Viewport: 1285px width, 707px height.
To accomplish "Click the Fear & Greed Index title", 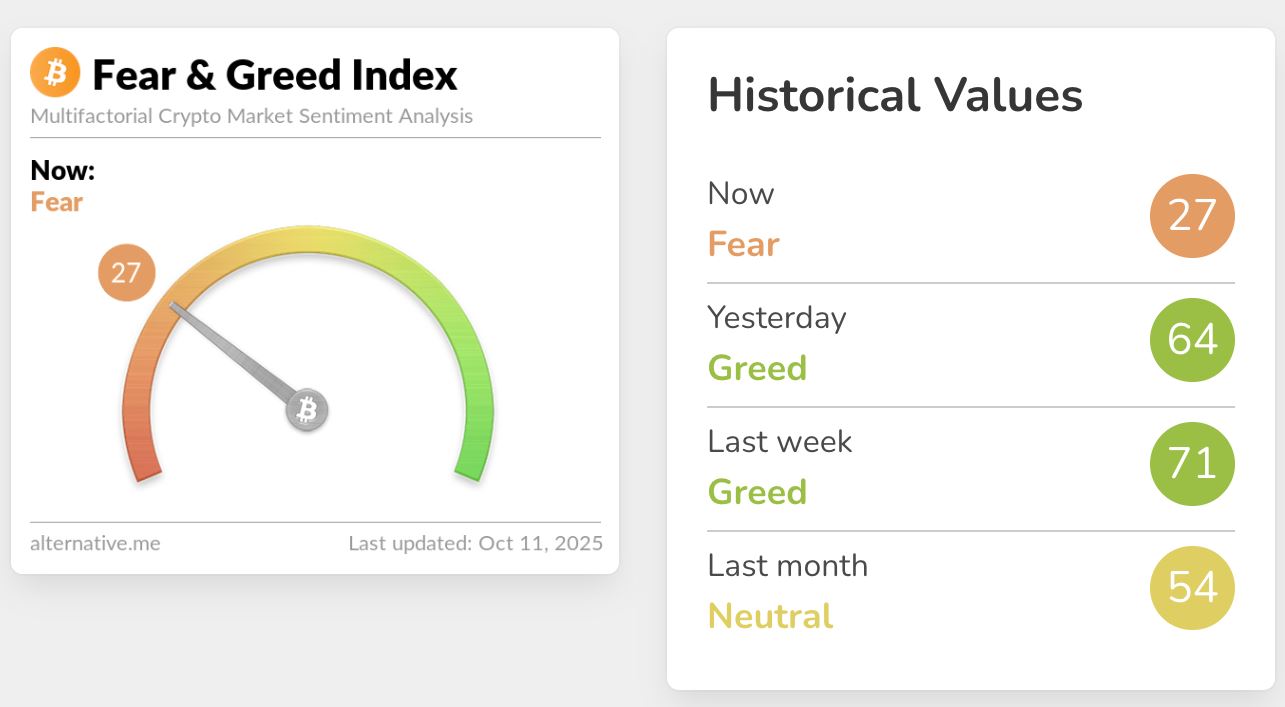I will tap(275, 75).
